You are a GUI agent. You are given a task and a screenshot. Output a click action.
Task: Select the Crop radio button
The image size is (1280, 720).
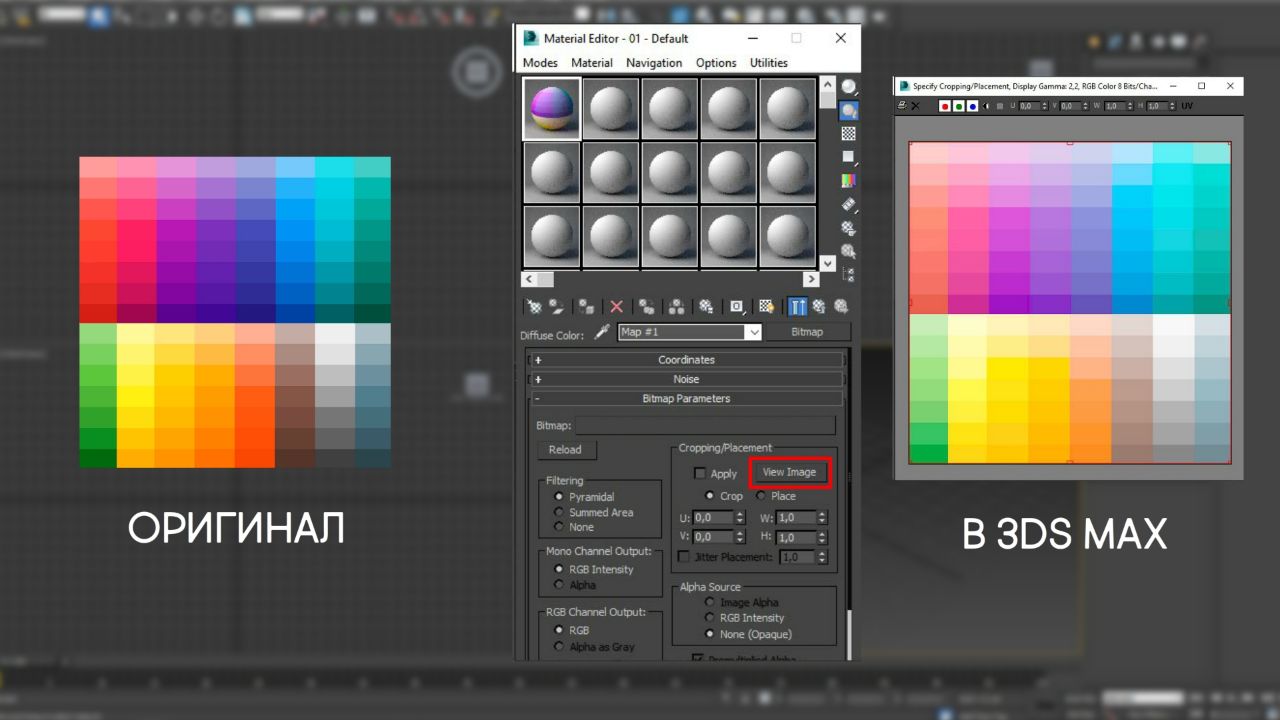(710, 496)
